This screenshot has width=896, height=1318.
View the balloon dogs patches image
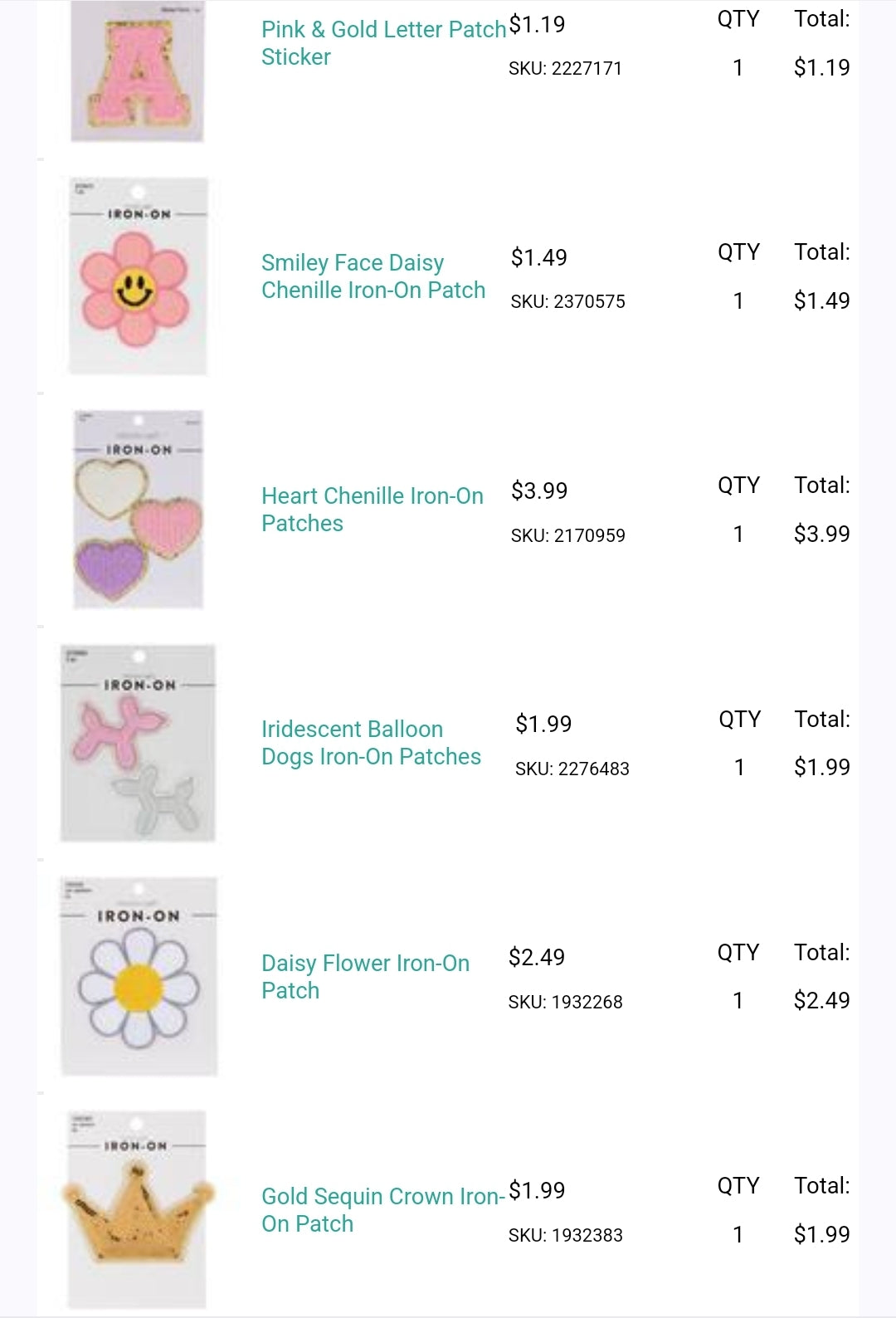click(x=138, y=744)
